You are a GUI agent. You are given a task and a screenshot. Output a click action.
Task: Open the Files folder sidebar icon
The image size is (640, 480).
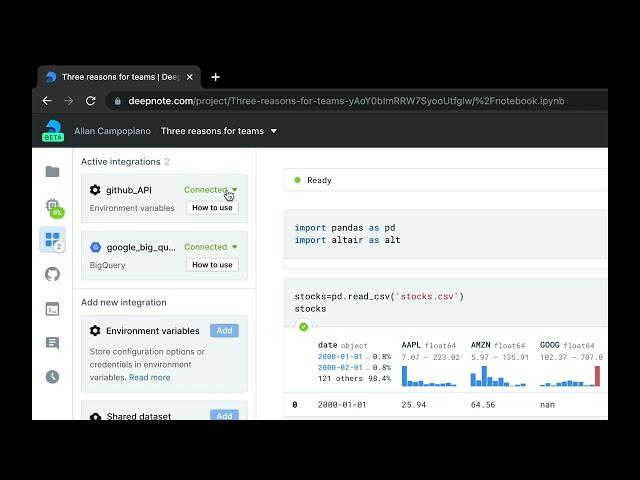click(52, 171)
